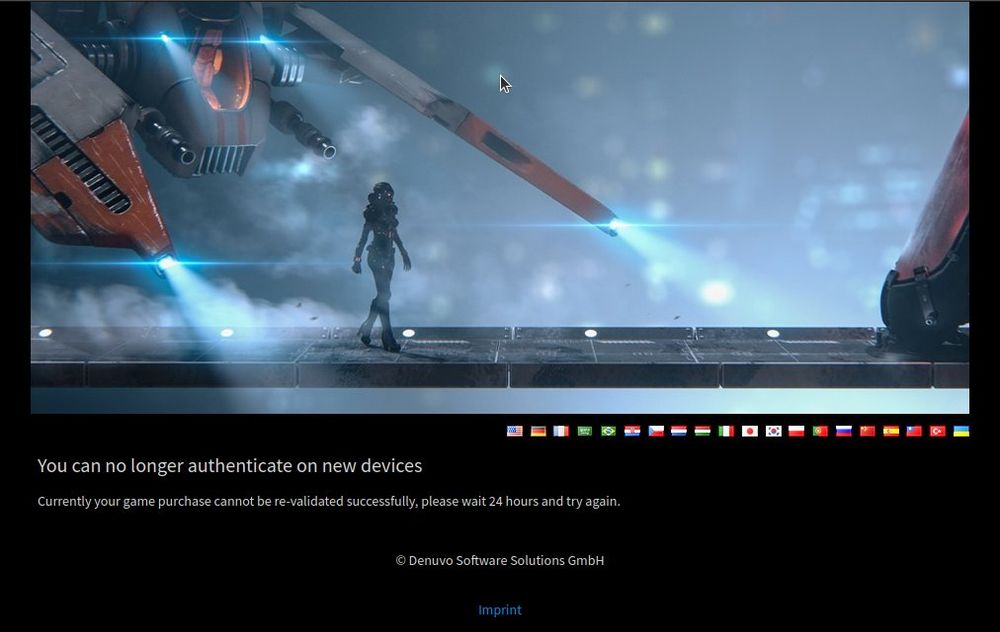
Task: Choose the Polish flag language
Action: click(797, 431)
